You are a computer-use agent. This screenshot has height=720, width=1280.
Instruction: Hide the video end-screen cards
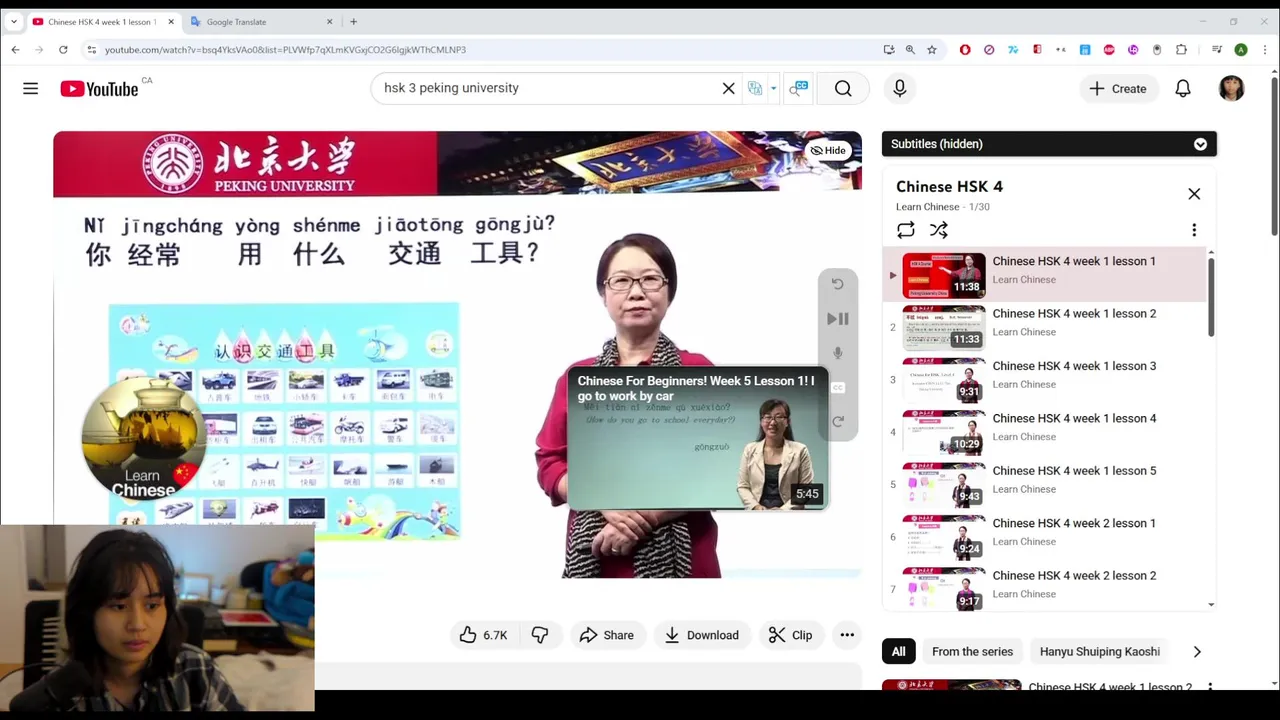click(x=828, y=150)
